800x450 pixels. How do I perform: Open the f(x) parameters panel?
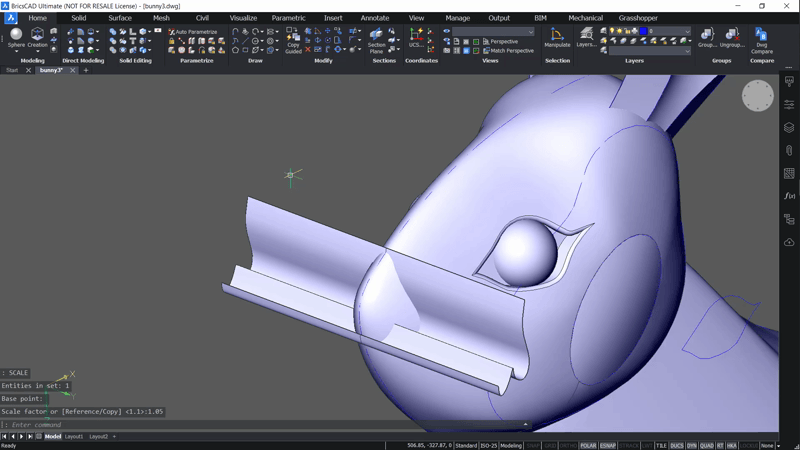click(789, 196)
